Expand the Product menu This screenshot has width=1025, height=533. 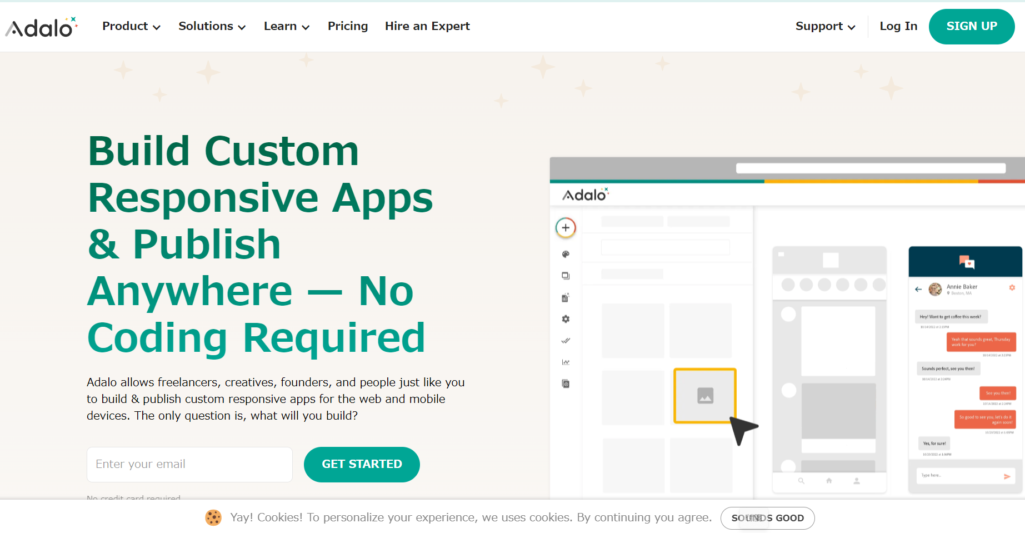tap(131, 26)
